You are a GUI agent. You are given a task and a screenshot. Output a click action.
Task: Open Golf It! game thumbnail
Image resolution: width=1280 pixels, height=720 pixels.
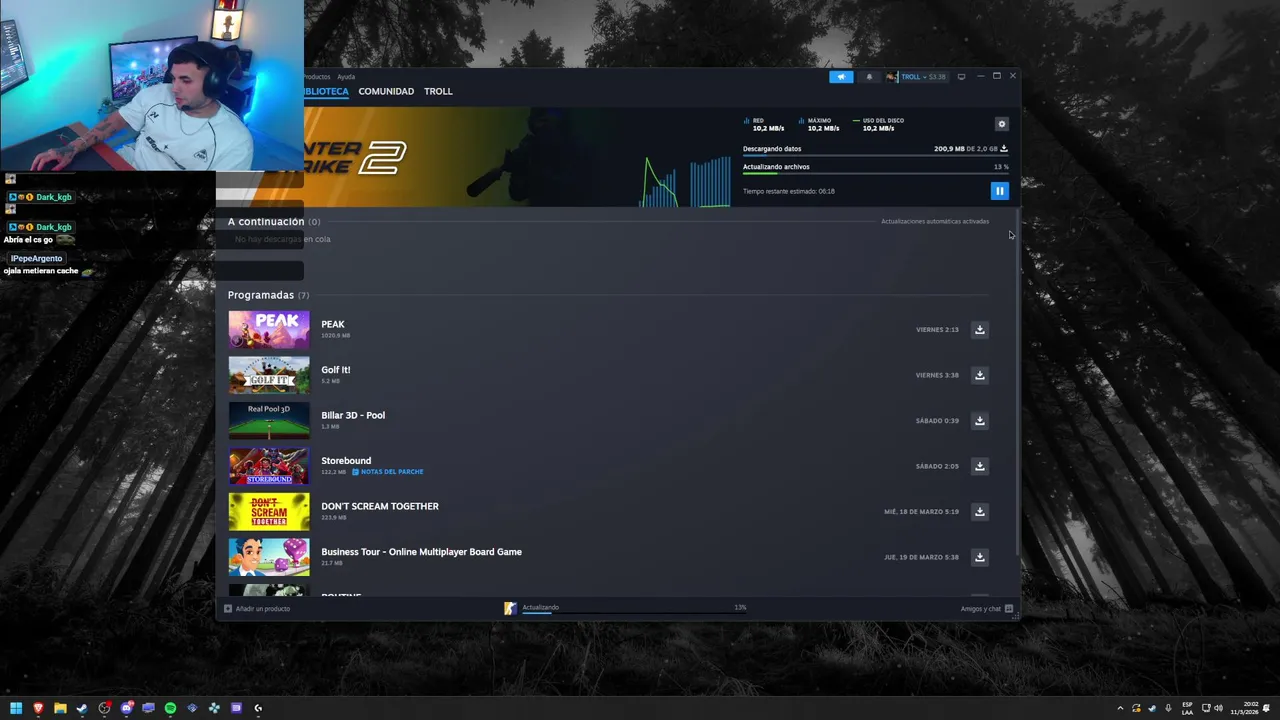pyautogui.click(x=269, y=375)
